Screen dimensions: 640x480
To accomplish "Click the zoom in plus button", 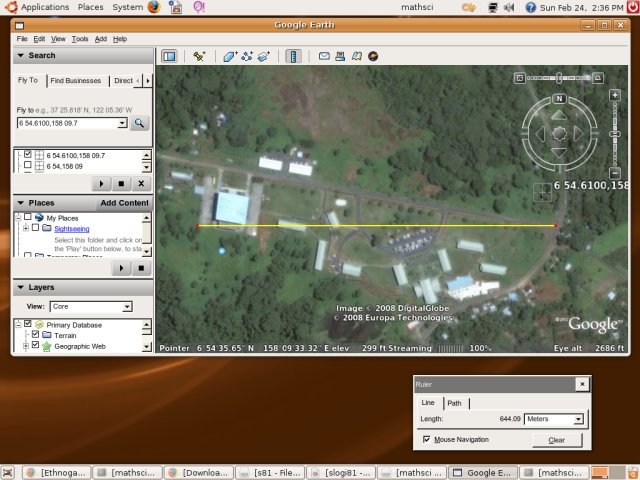I will coord(615,95).
